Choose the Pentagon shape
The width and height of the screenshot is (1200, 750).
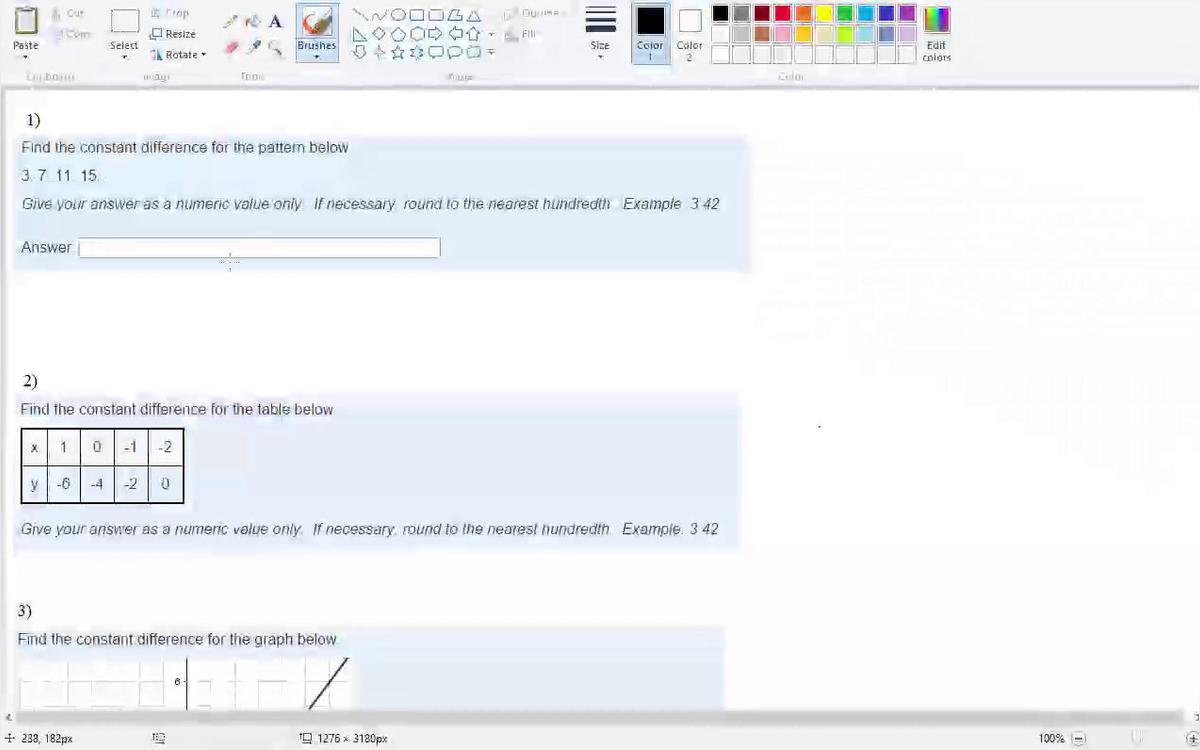(x=398, y=34)
